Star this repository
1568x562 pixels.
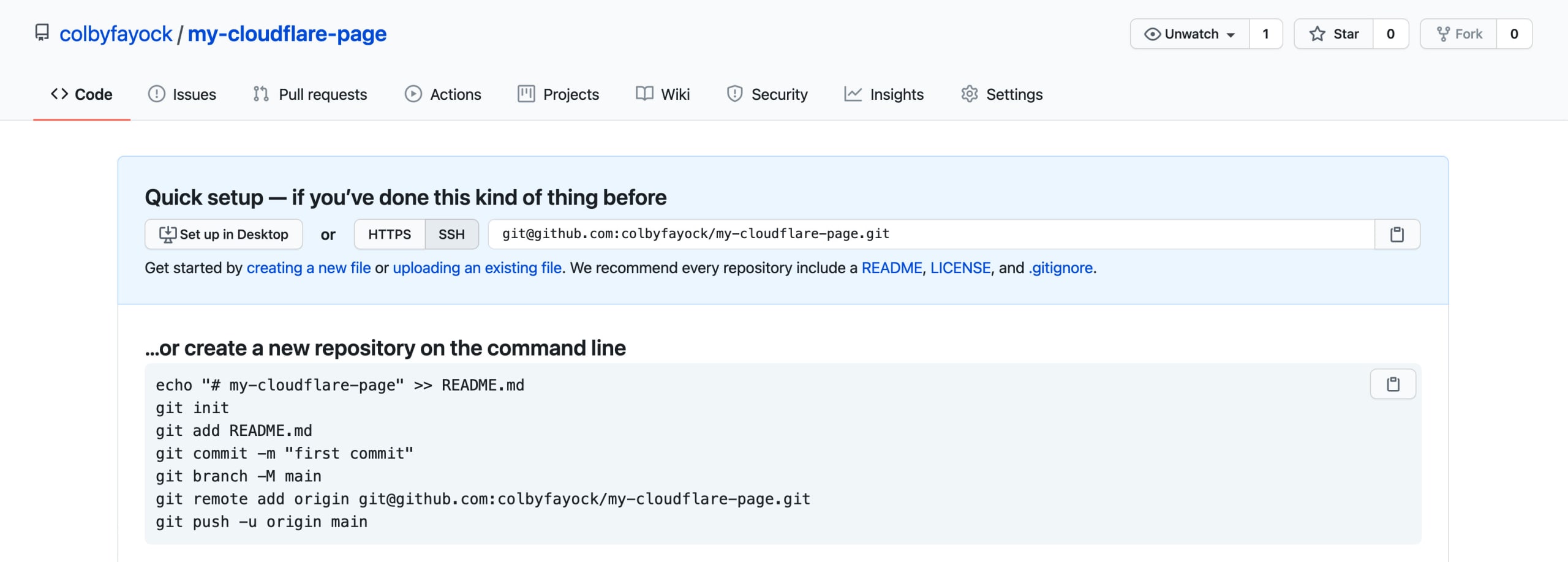pos(1333,34)
